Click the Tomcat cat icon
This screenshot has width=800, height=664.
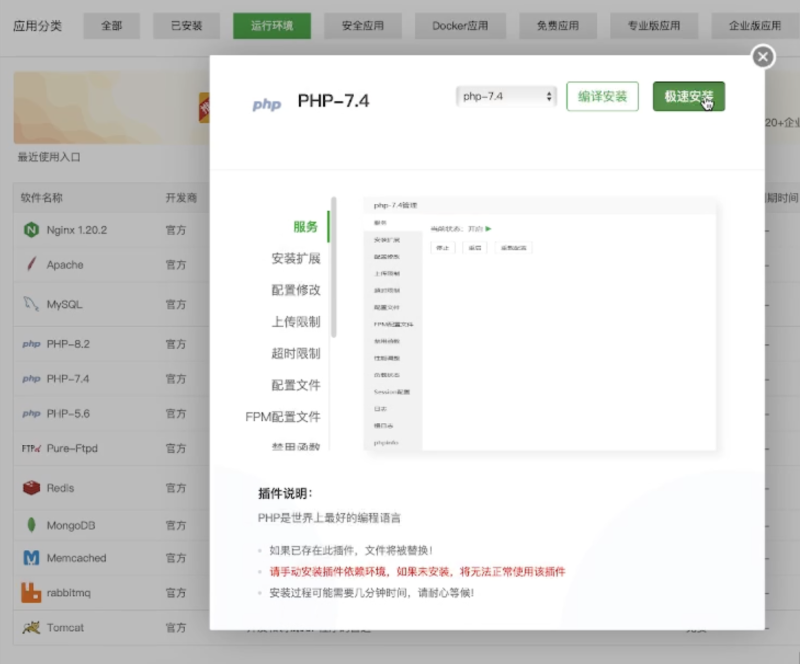(31, 627)
